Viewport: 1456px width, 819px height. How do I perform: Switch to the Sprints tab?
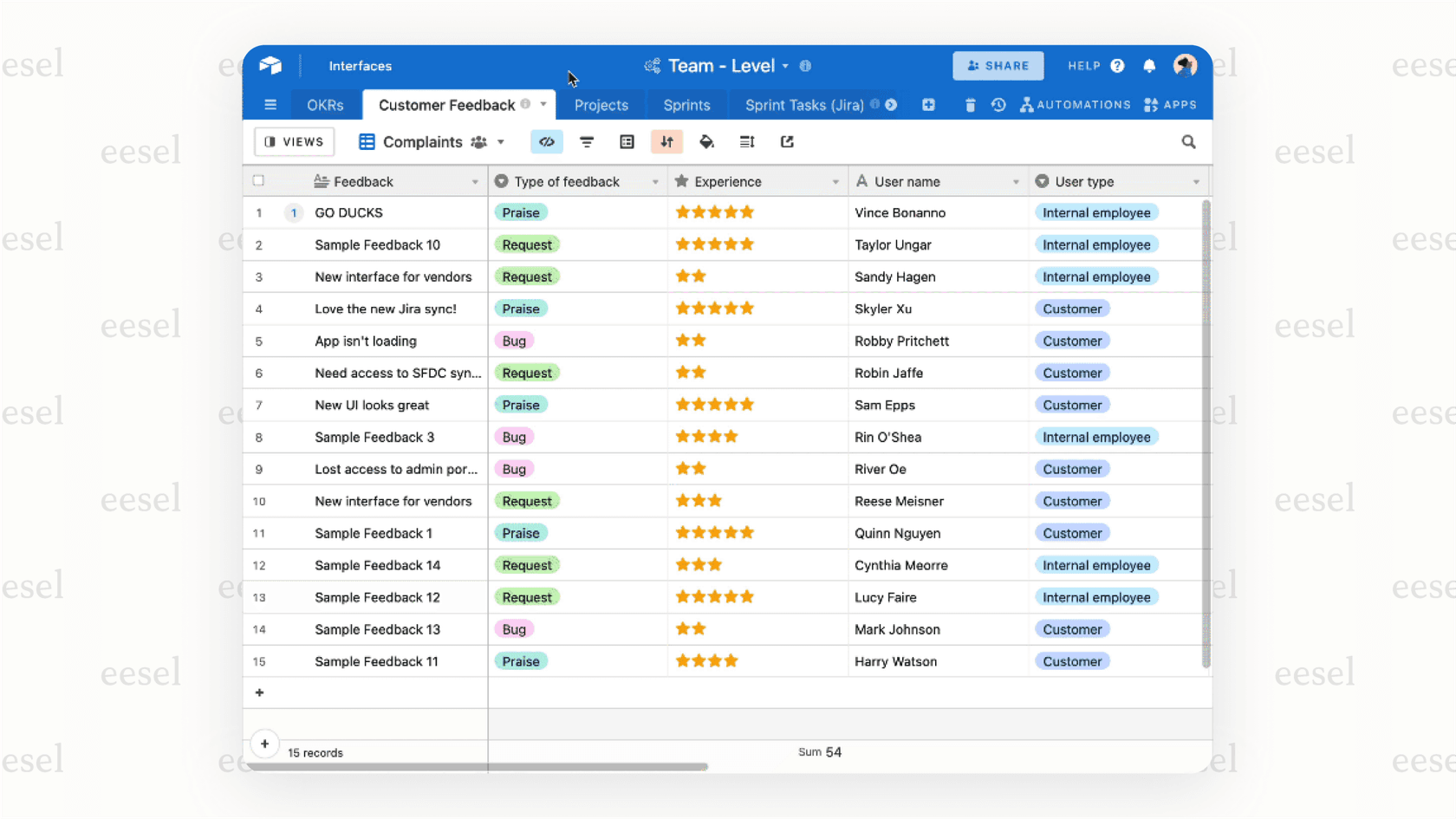(686, 104)
